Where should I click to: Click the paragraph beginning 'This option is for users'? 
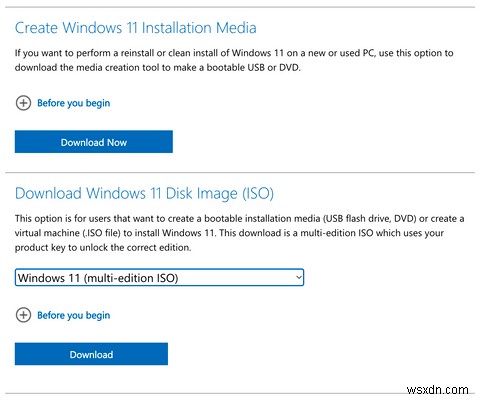239,233
